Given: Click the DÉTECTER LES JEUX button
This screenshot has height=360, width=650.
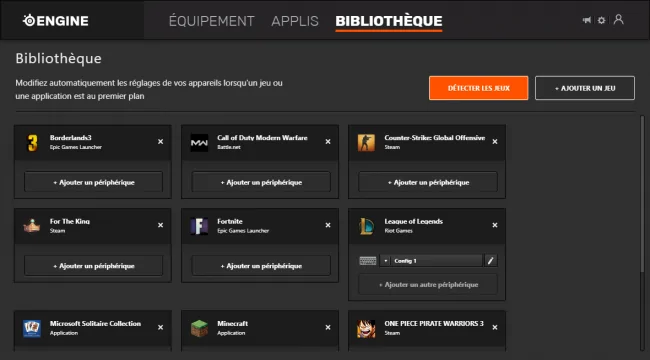Looking at the screenshot, I should [x=478, y=88].
